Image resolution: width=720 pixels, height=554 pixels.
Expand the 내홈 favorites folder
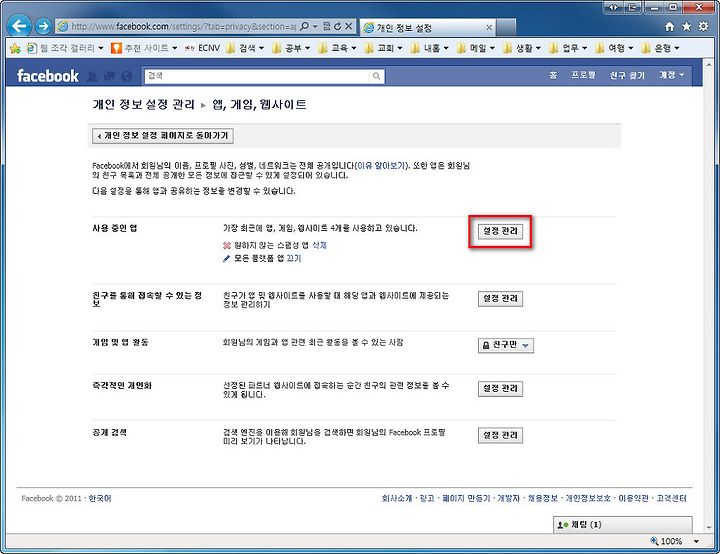(429, 48)
